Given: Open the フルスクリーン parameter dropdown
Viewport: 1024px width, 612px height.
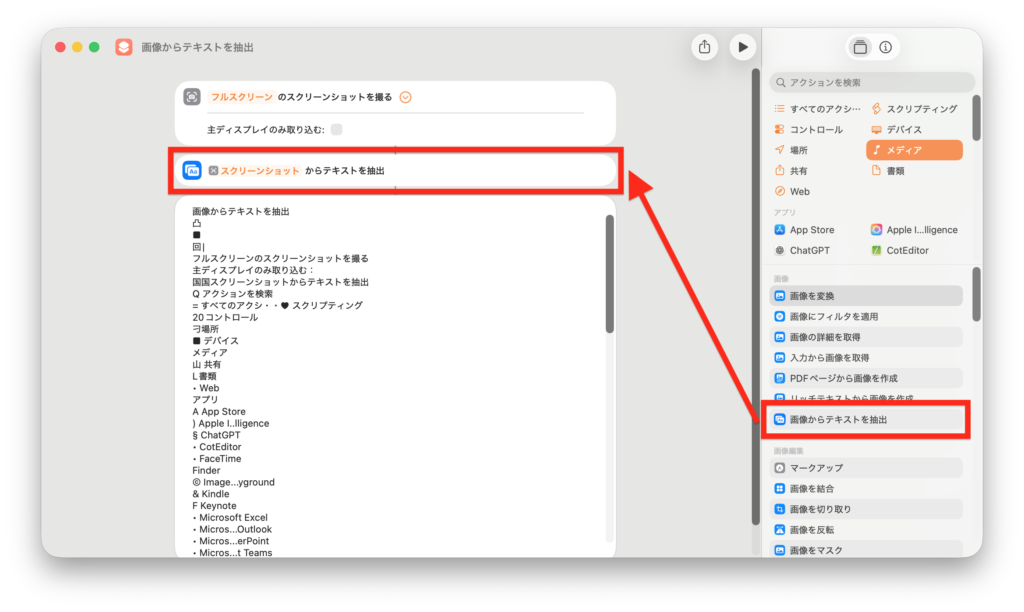Looking at the screenshot, I should 241,97.
